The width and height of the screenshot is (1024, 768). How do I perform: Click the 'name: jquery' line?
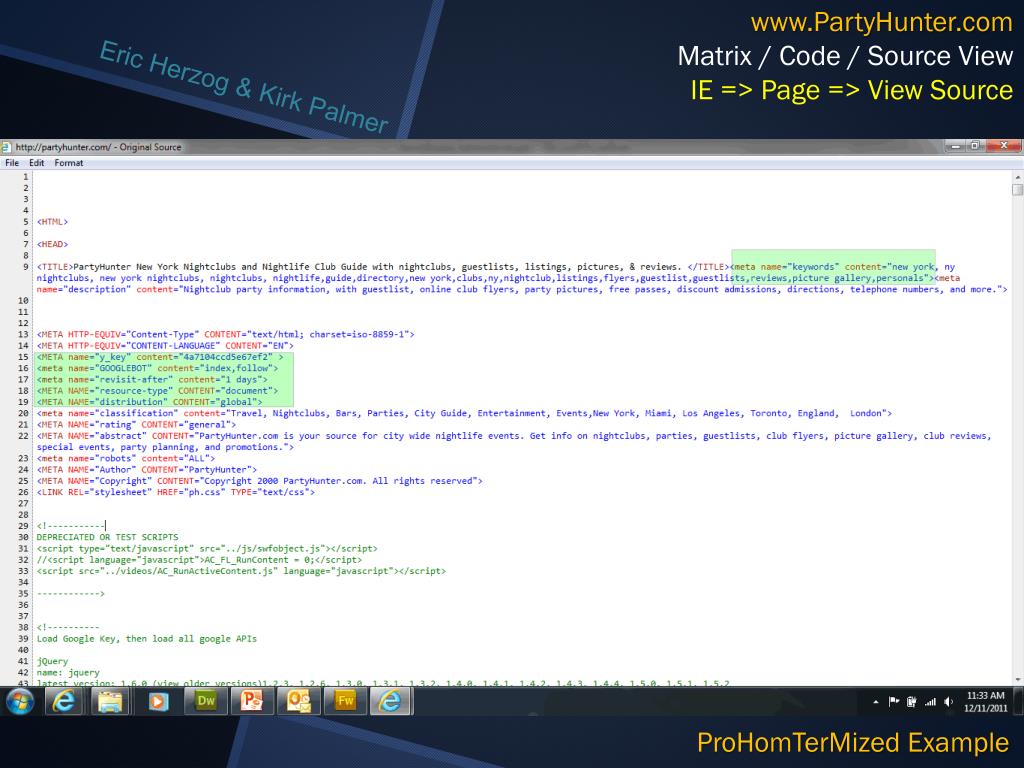click(x=68, y=673)
